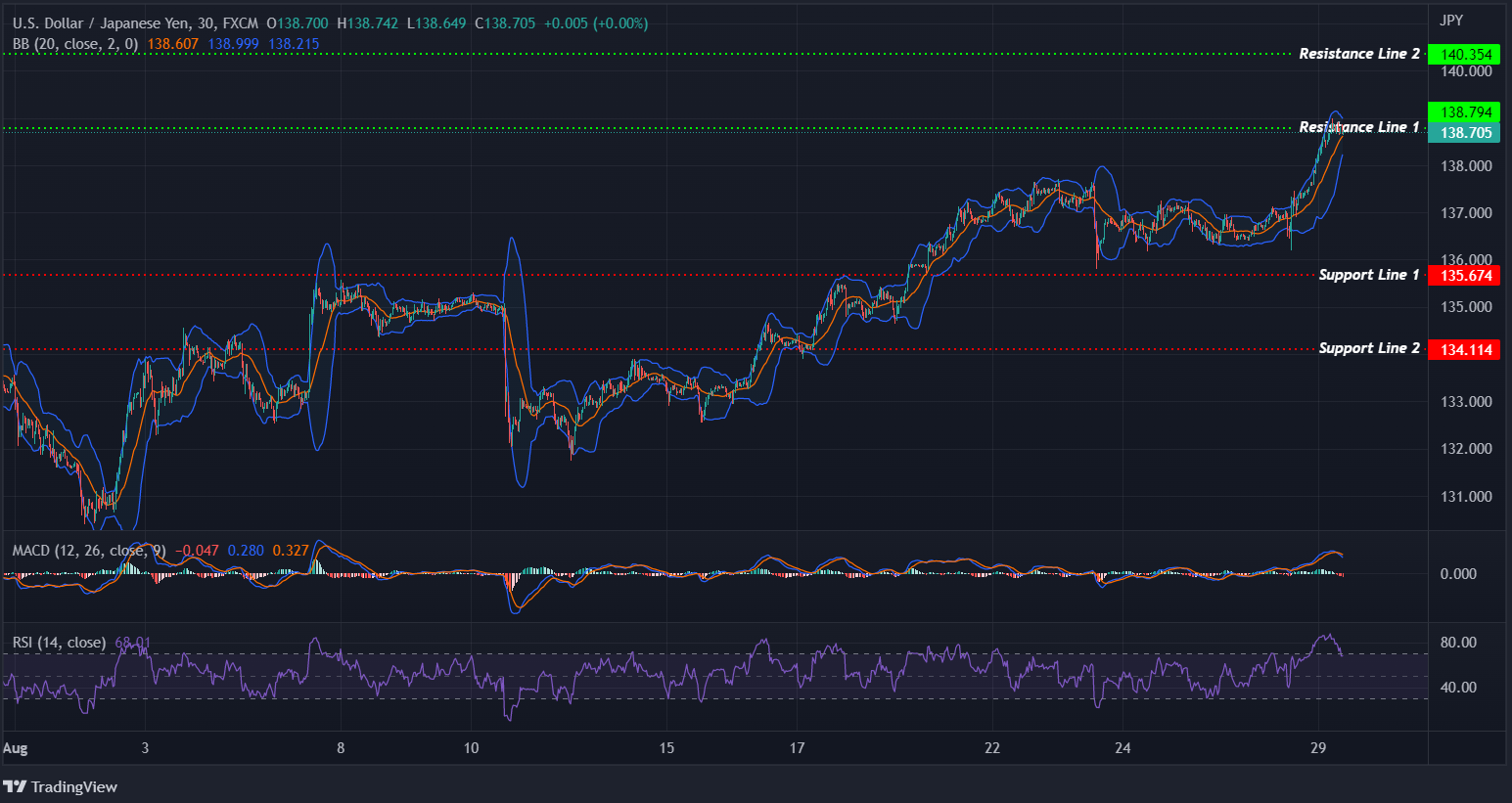The image size is (1512, 803).
Task: Select the RSI (14, close) indicator label
Action: pos(59,643)
